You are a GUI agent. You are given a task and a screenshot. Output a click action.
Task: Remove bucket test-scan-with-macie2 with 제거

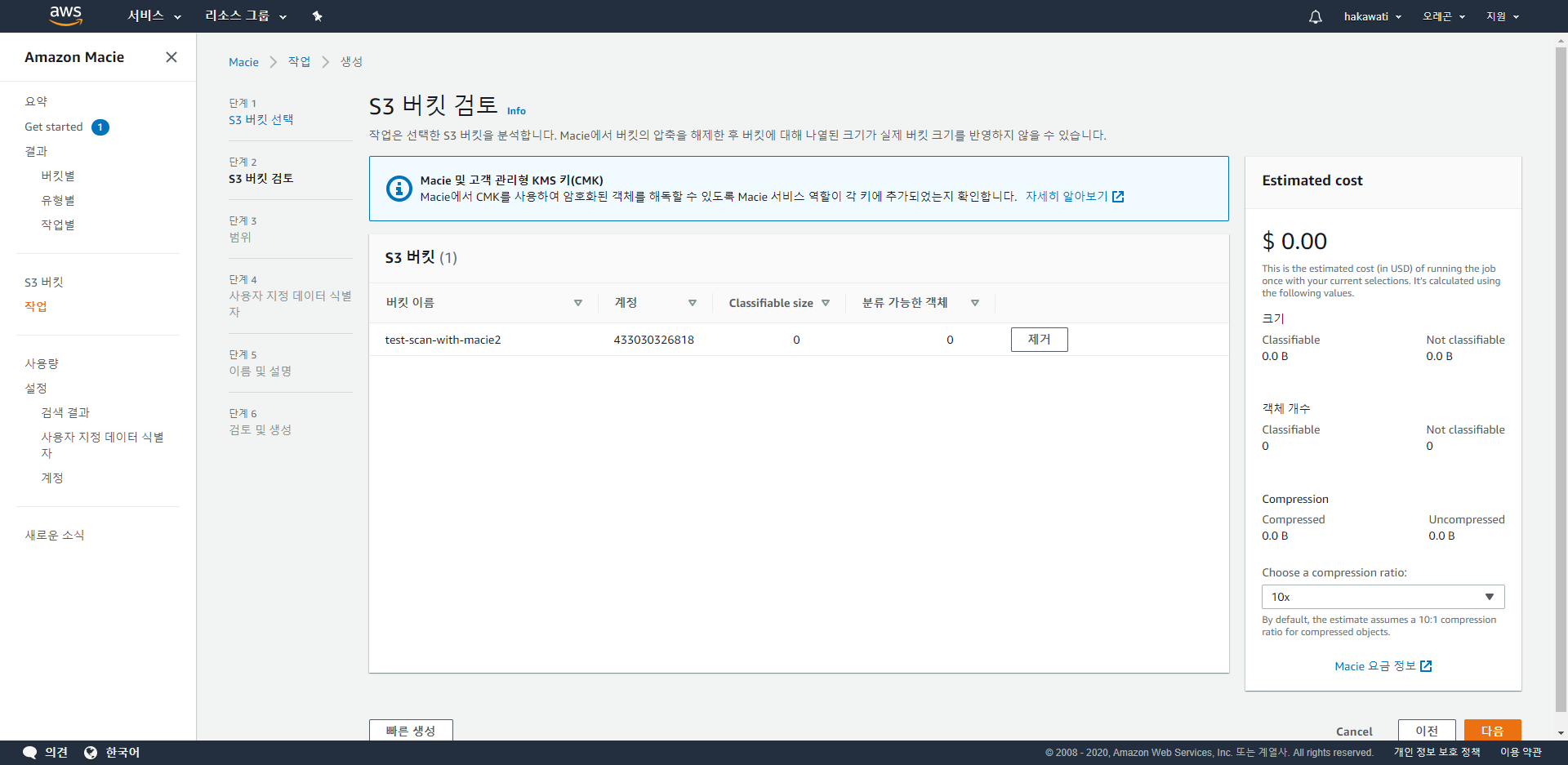[x=1039, y=340]
